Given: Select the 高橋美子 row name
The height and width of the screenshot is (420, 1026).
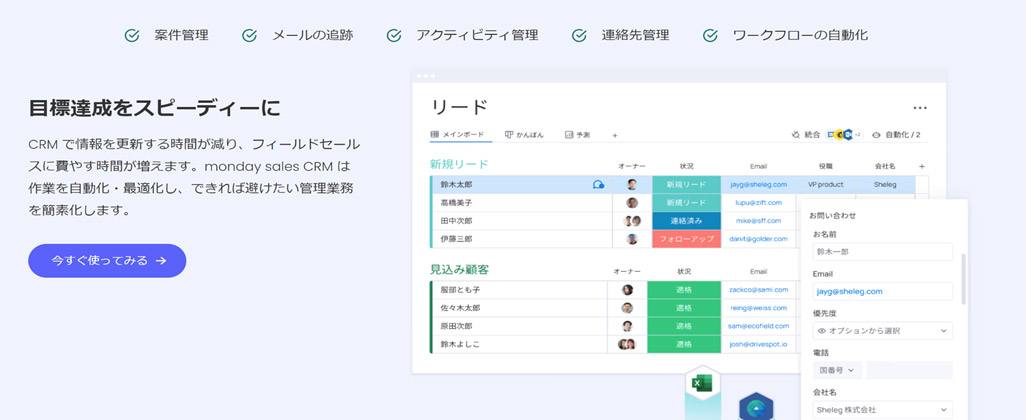Looking at the screenshot, I should (456, 203).
